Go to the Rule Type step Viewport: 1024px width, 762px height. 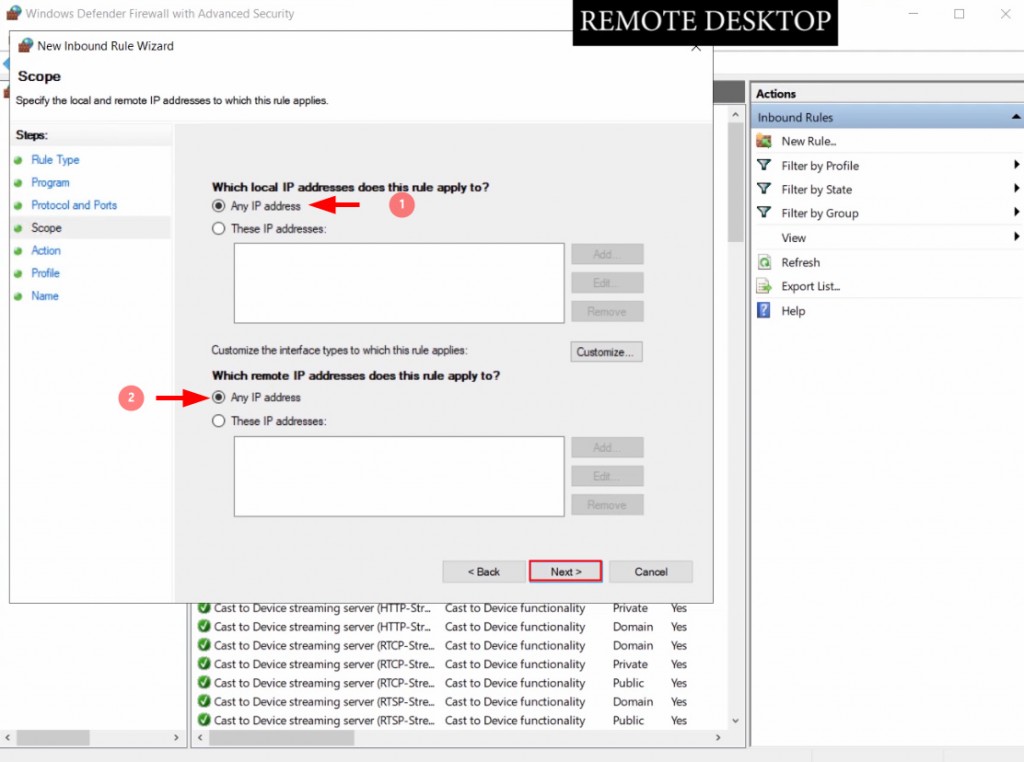[x=55, y=160]
